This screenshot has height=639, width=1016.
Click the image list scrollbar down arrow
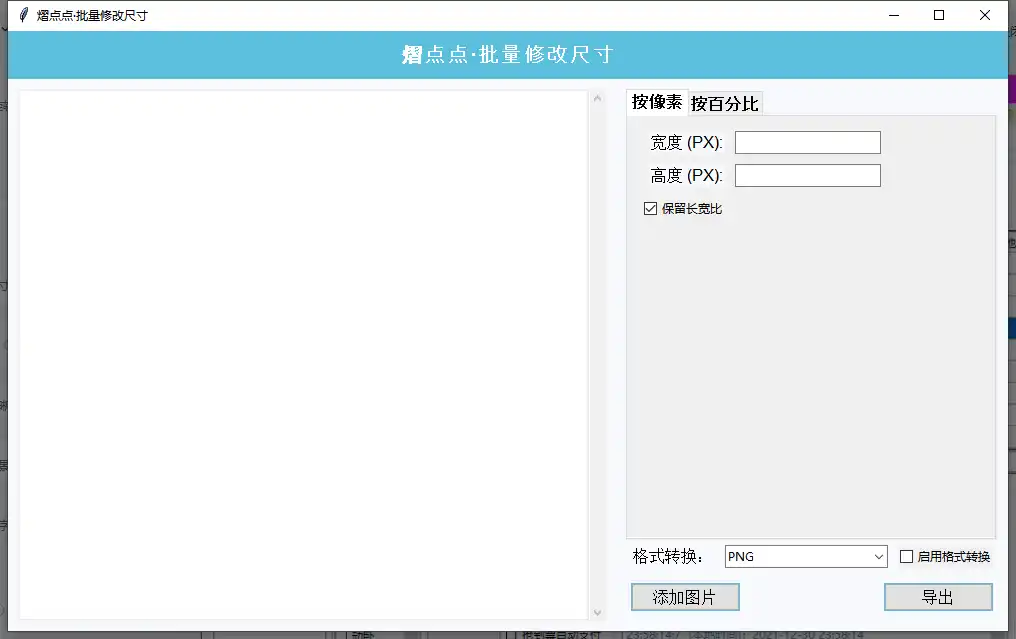pyautogui.click(x=598, y=612)
